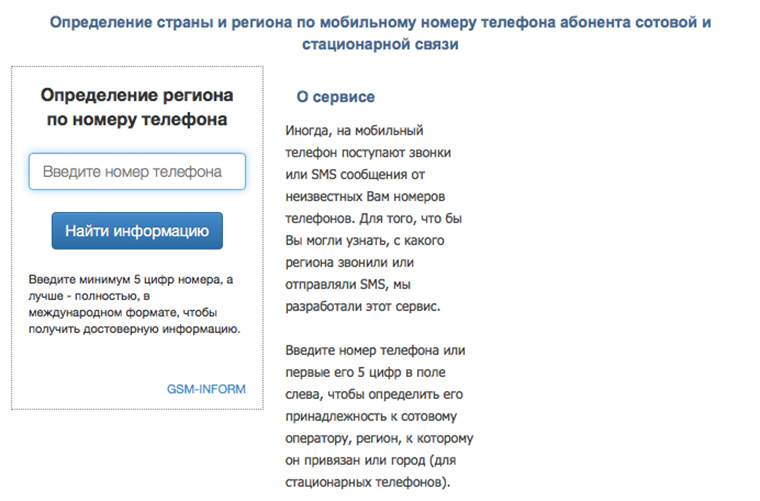Click the line 'или SMS сообщения от'
Screen dimensions: 760x501
355,174
